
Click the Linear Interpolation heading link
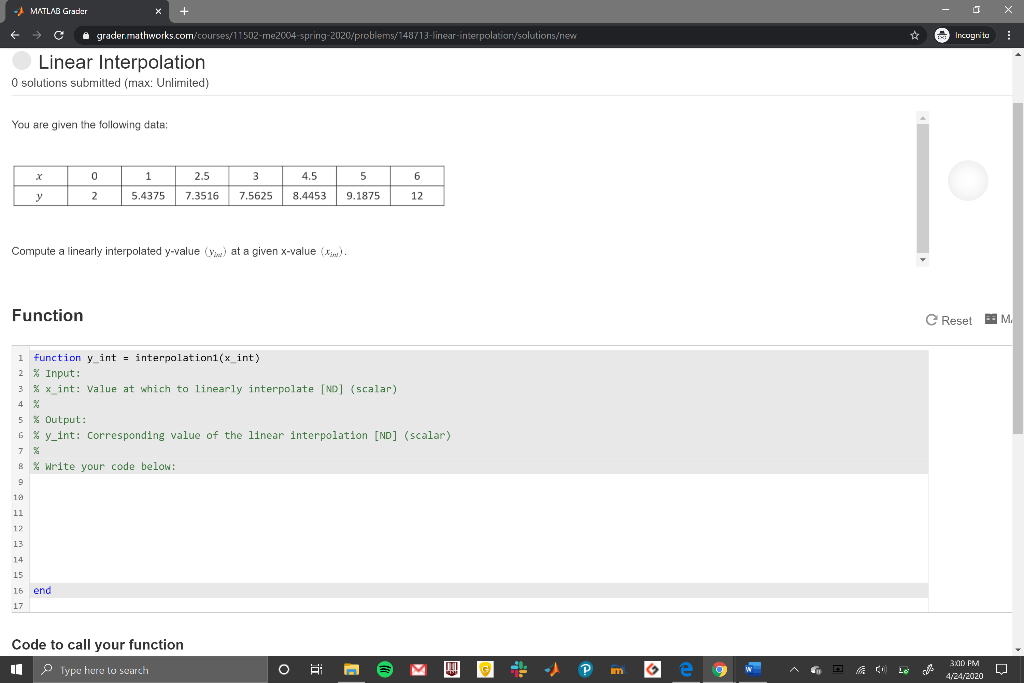point(120,62)
